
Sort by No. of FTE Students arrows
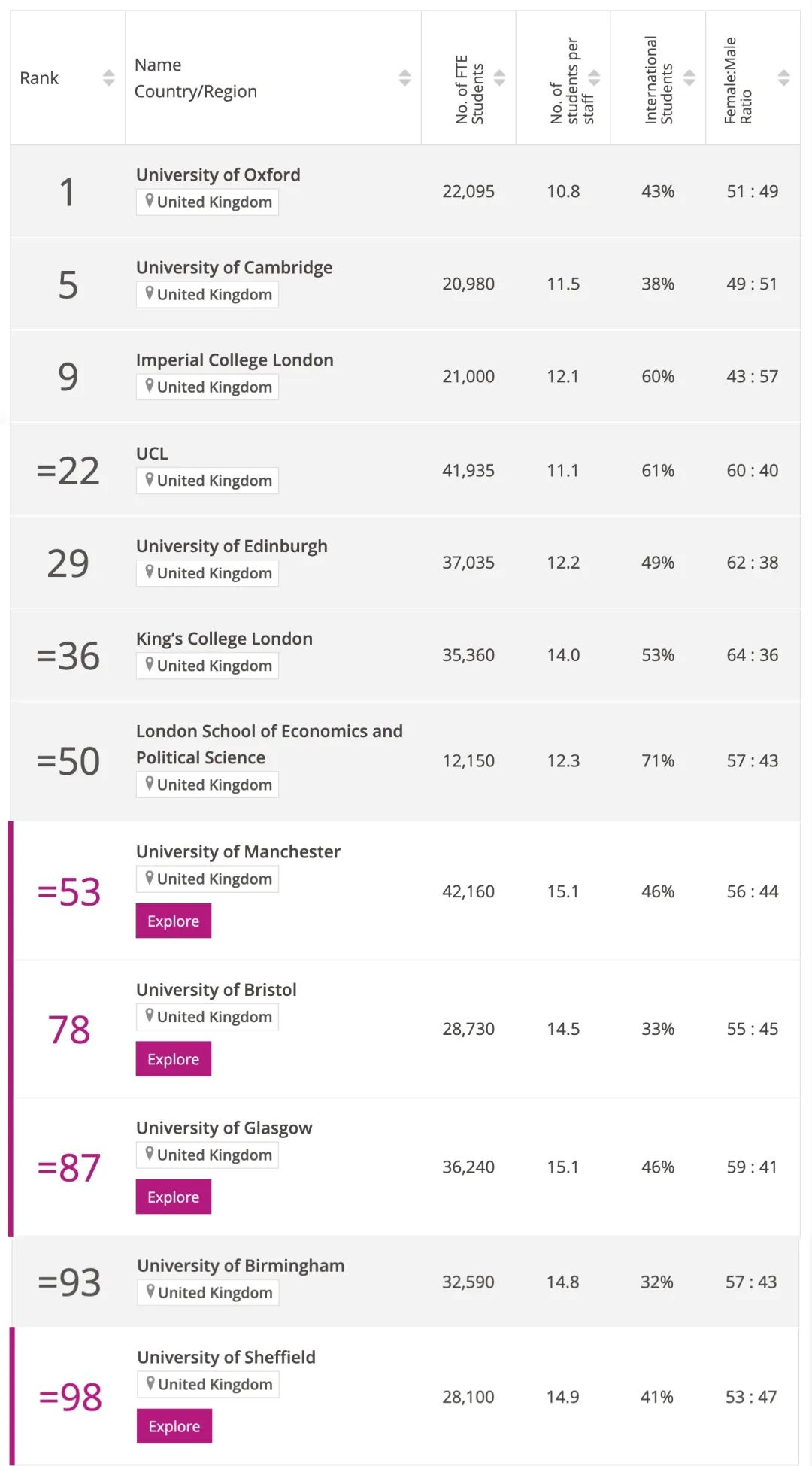pyautogui.click(x=499, y=77)
